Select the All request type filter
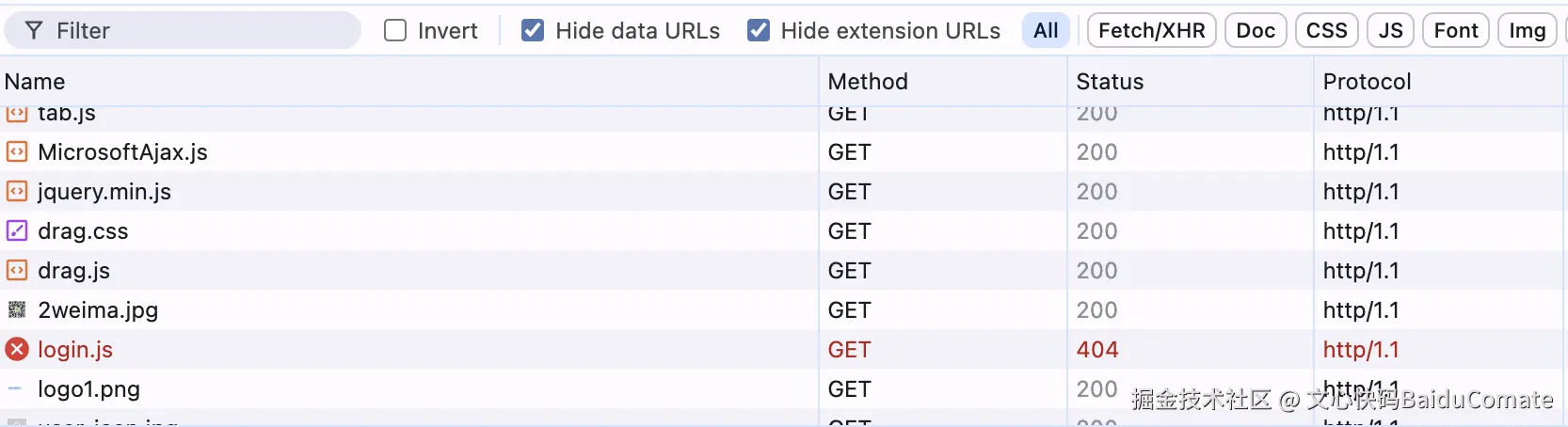The image size is (1568, 427). point(1046,31)
